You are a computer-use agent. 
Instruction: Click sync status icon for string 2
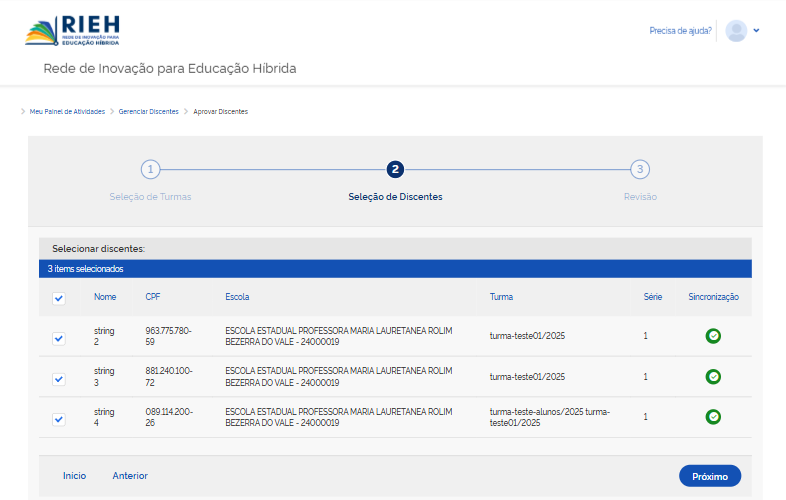click(x=713, y=336)
